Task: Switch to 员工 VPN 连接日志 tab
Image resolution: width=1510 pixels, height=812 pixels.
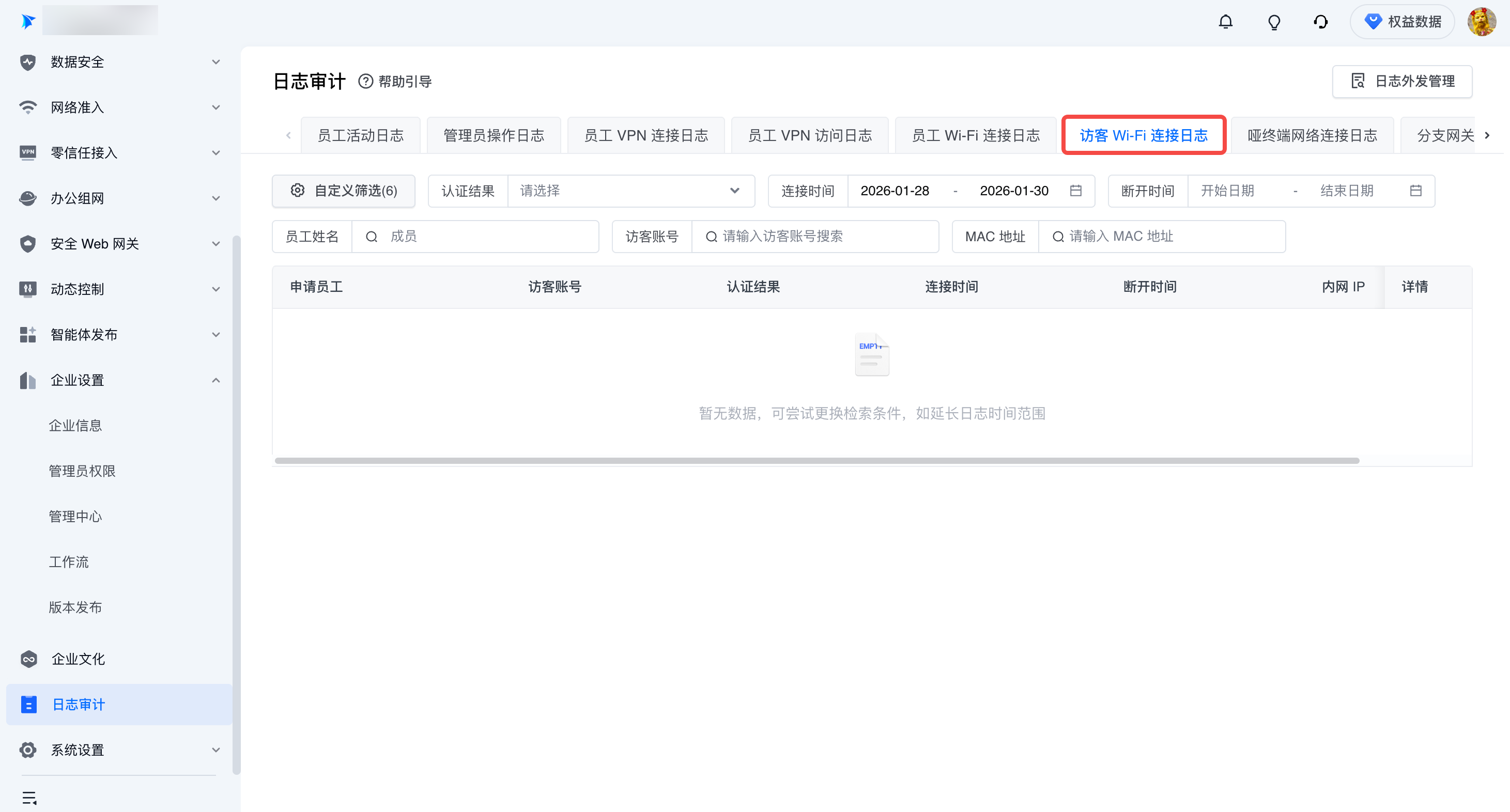Action: [646, 135]
